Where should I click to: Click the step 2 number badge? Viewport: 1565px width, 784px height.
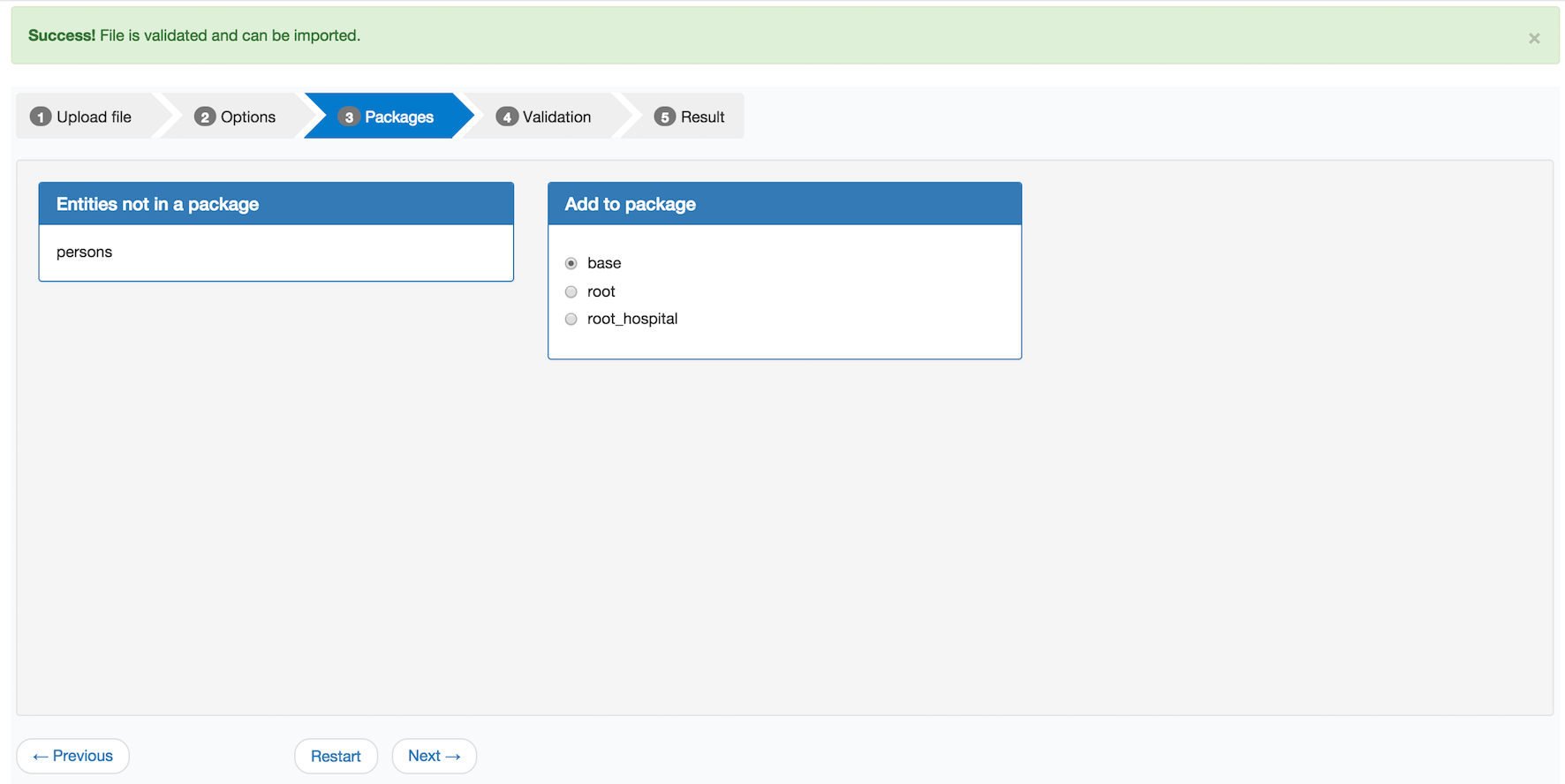(x=205, y=117)
